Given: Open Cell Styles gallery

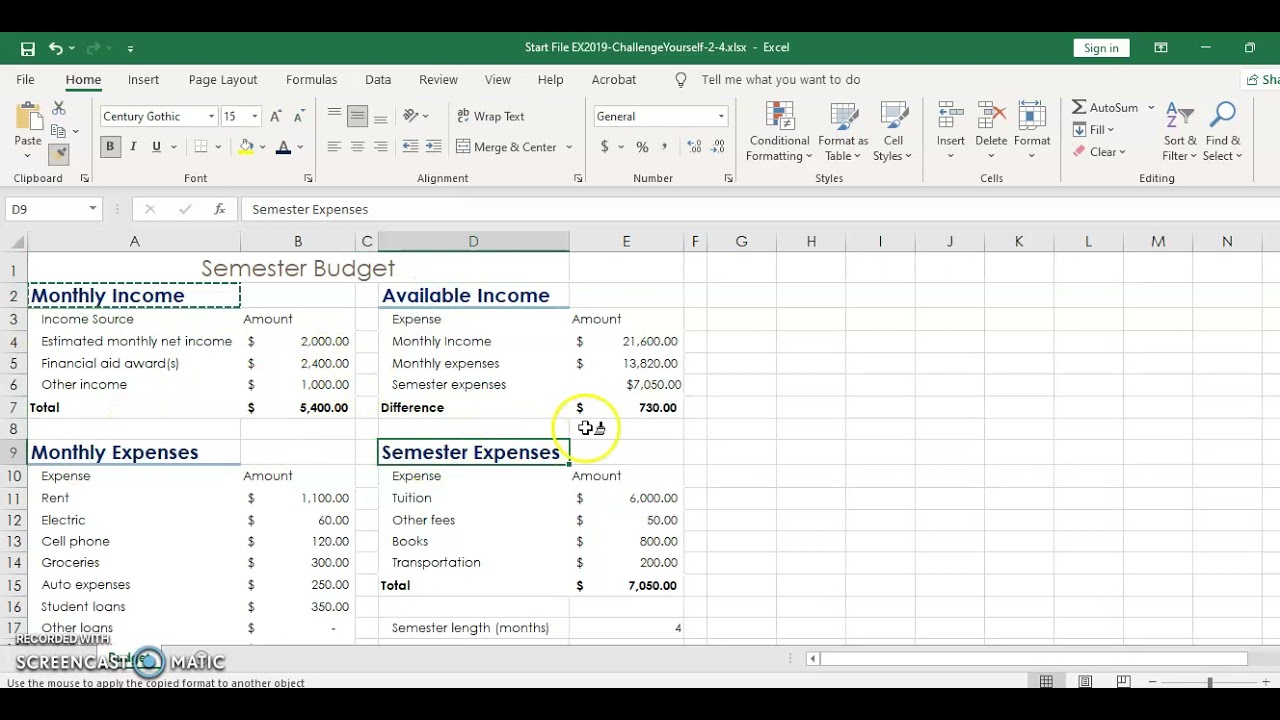Looking at the screenshot, I should pyautogui.click(x=892, y=131).
